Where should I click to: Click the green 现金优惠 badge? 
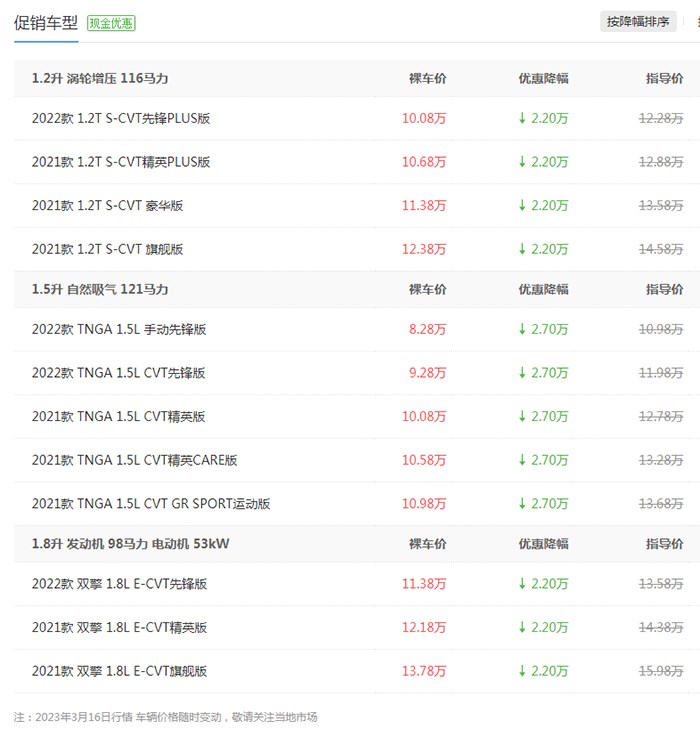pyautogui.click(x=111, y=23)
